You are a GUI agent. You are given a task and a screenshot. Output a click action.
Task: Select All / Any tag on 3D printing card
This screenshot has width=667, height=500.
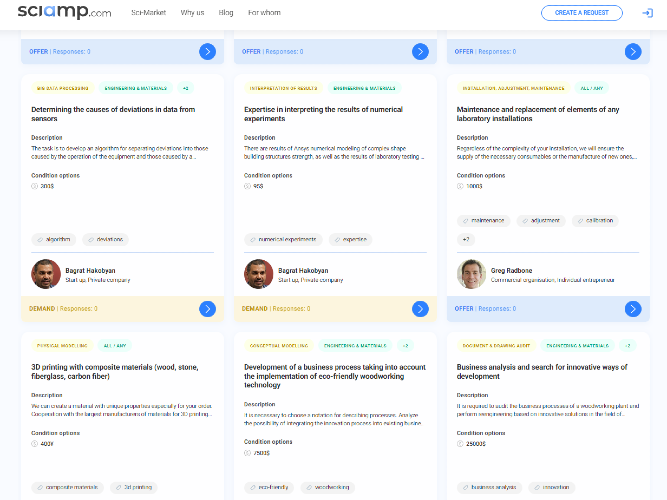coord(115,346)
